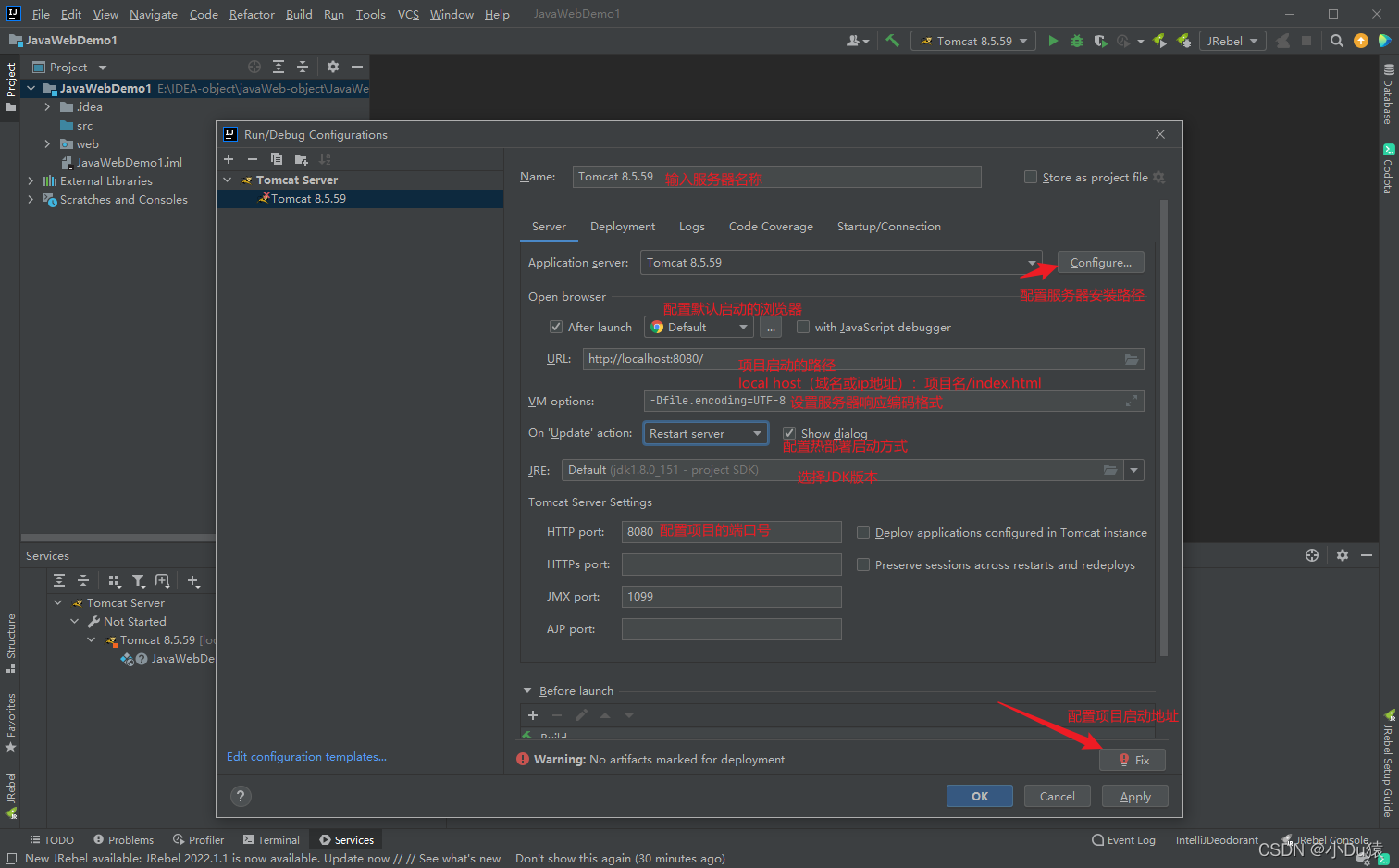
Task: Open Refactor menu
Action: pos(252,14)
